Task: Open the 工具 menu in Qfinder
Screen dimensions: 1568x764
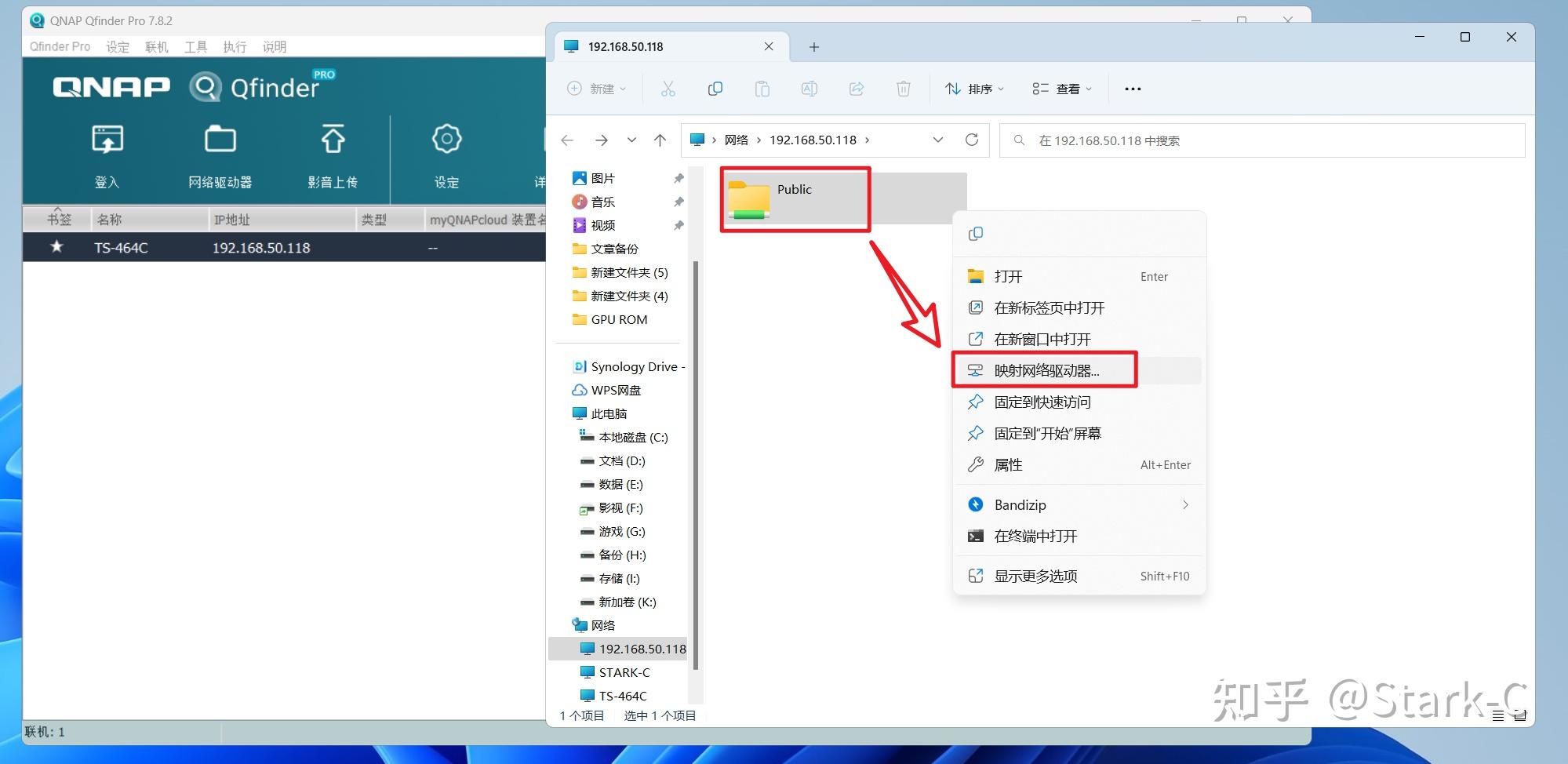Action: pos(196,46)
